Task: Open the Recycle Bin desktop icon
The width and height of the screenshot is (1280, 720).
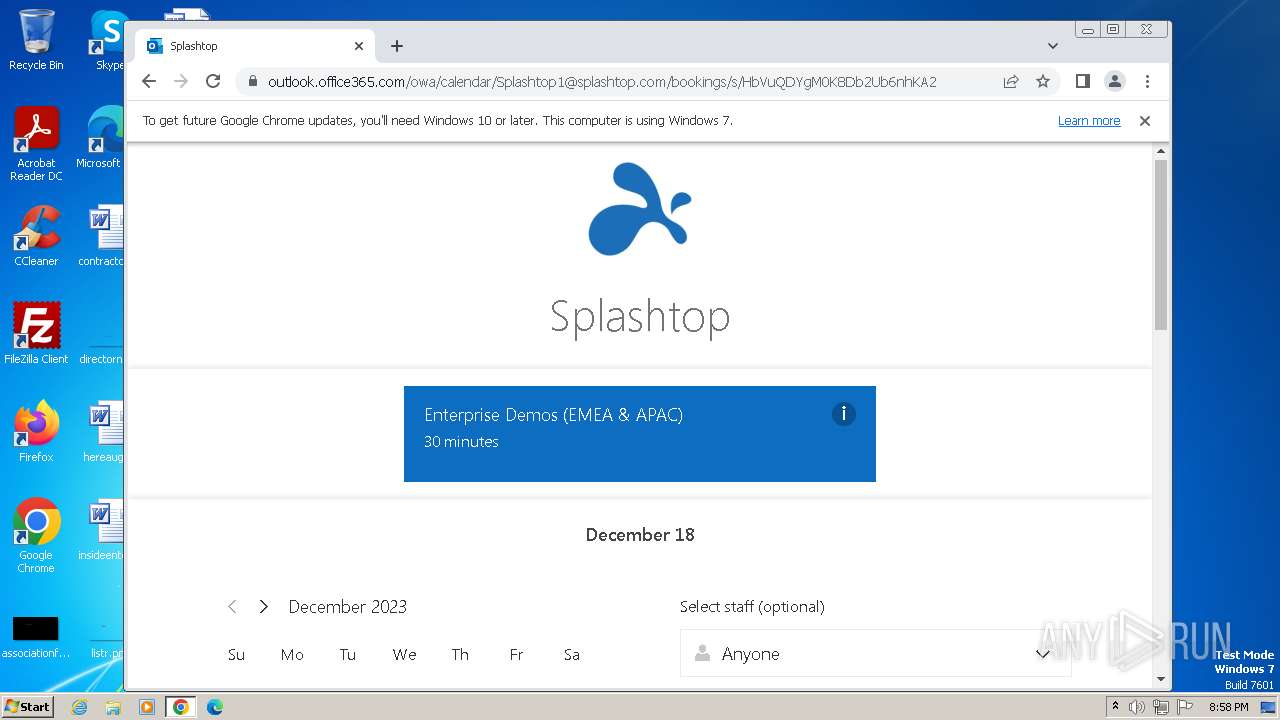Action: pos(36,40)
